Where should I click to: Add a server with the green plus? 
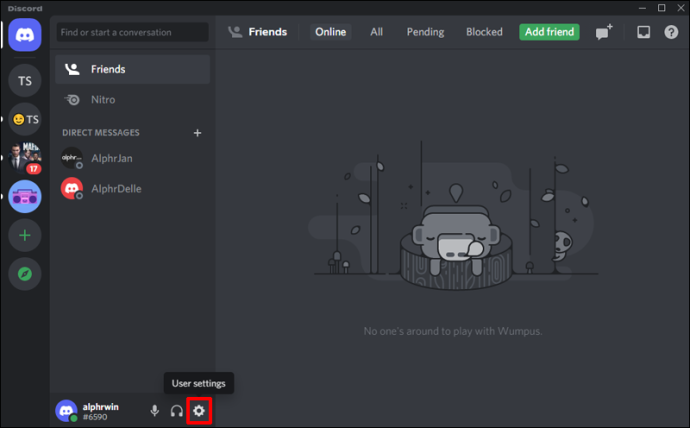pos(25,235)
